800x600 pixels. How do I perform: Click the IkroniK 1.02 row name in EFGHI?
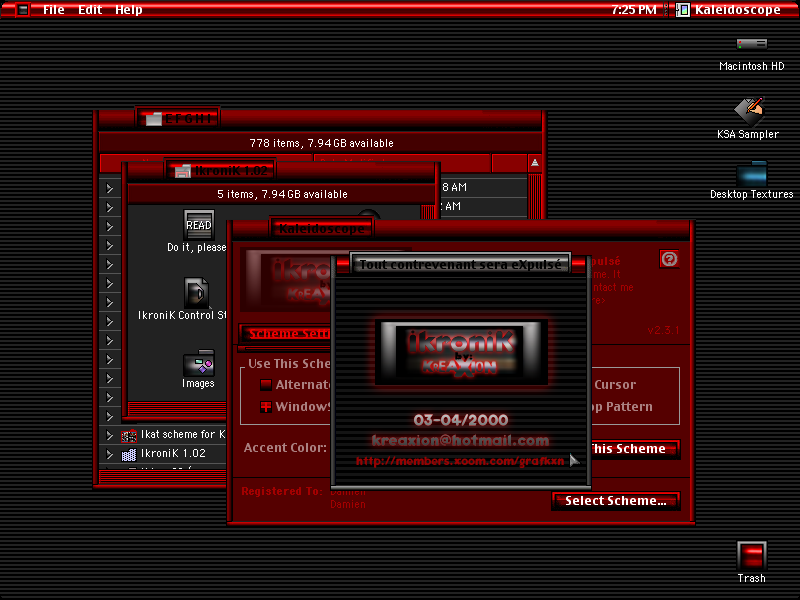173,453
